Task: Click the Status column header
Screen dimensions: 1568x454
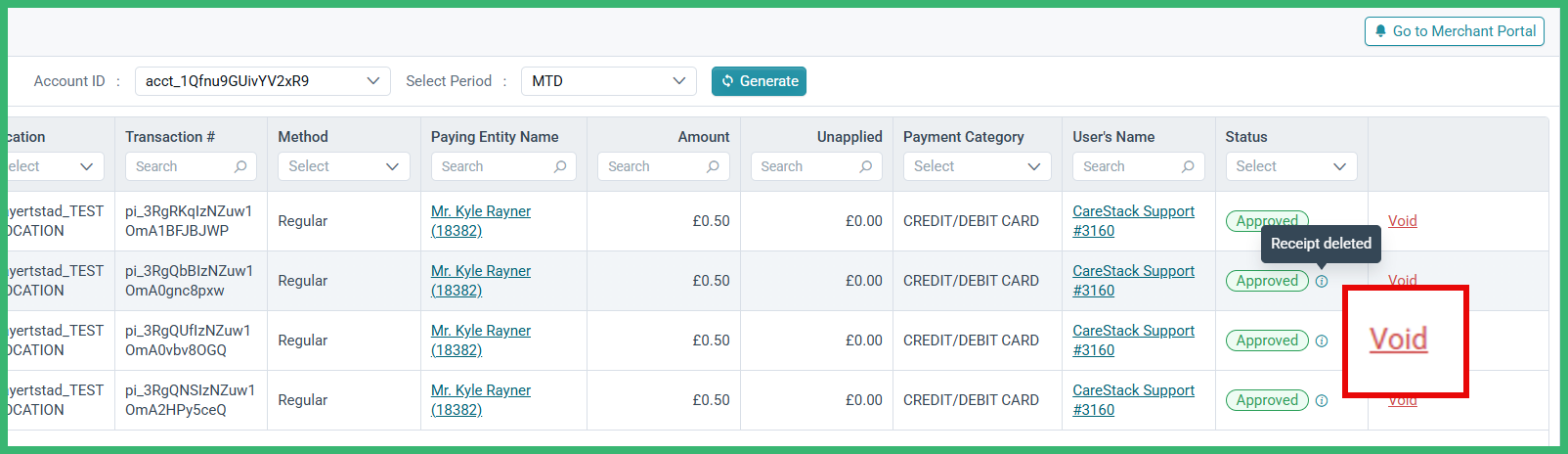Action: pos(1246,137)
